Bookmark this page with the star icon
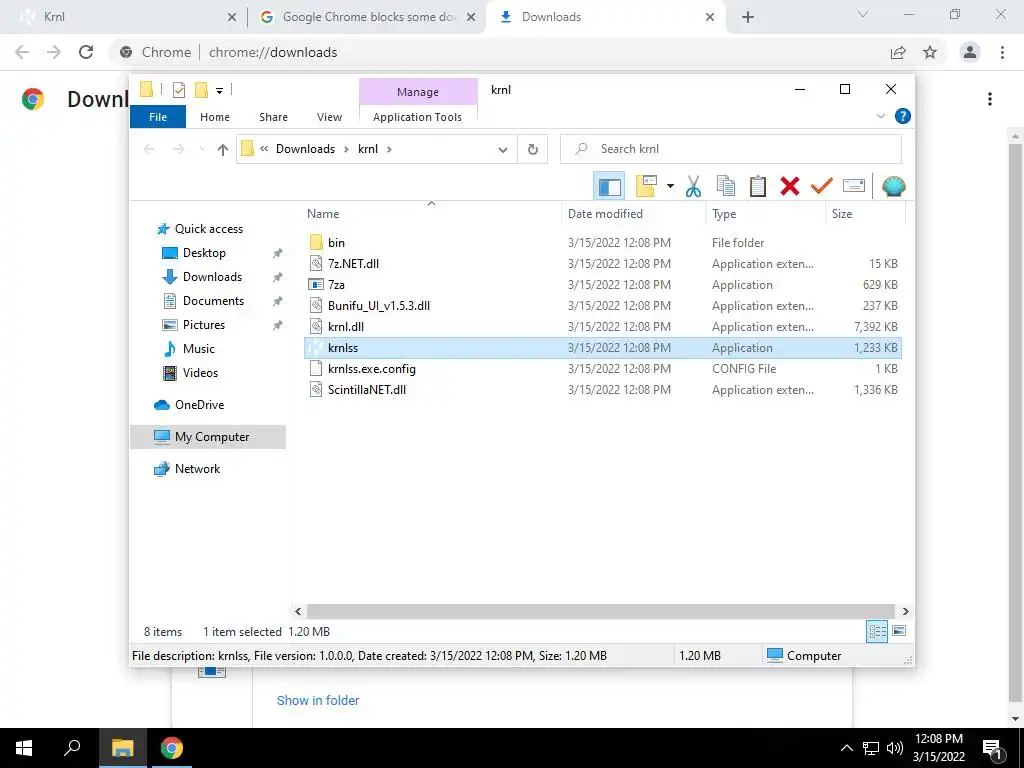 930,52
